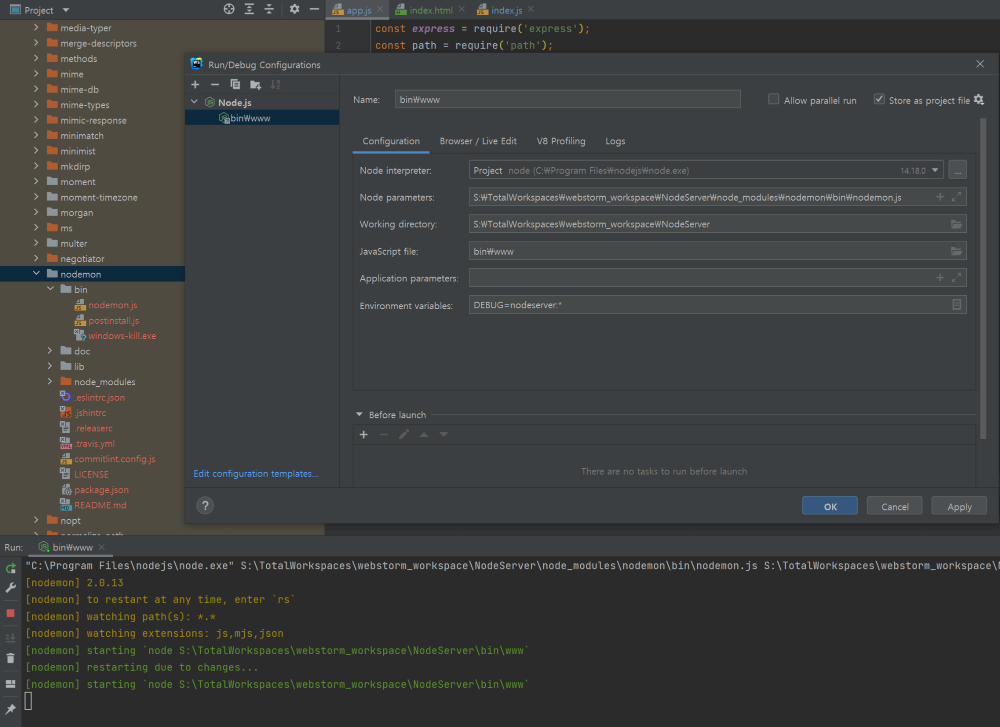Add macro to Application parameters field
The width and height of the screenshot is (1000, 727).
pos(939,277)
